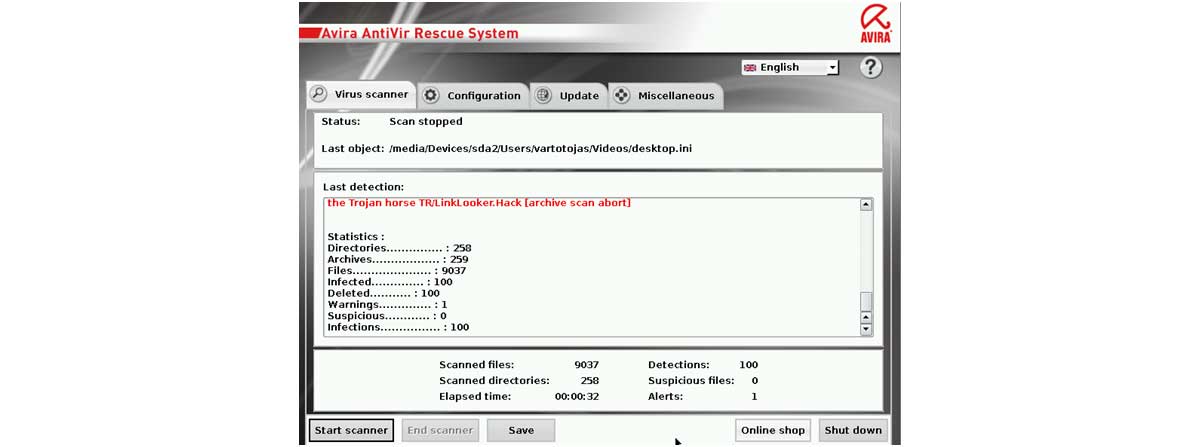
Task: Click the detection log scrollbar thumb
Action: click(866, 301)
